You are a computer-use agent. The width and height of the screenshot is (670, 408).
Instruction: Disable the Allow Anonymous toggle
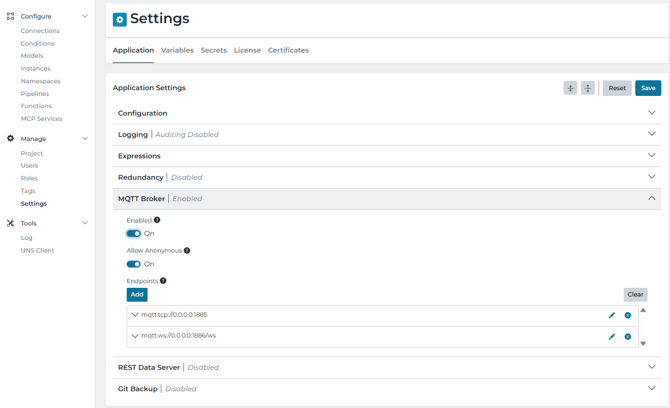click(x=133, y=264)
